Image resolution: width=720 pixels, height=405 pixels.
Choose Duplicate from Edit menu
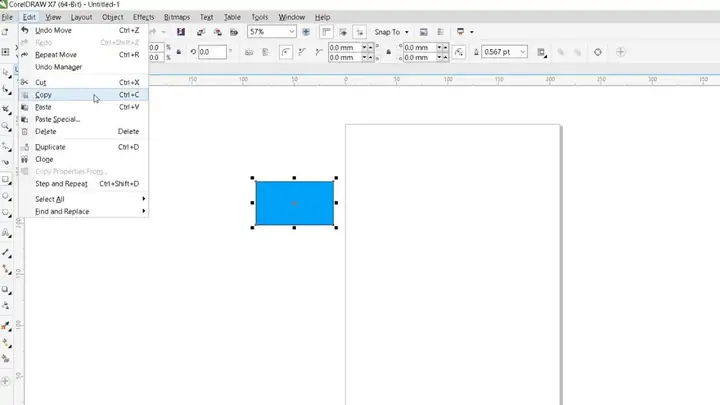84,147
